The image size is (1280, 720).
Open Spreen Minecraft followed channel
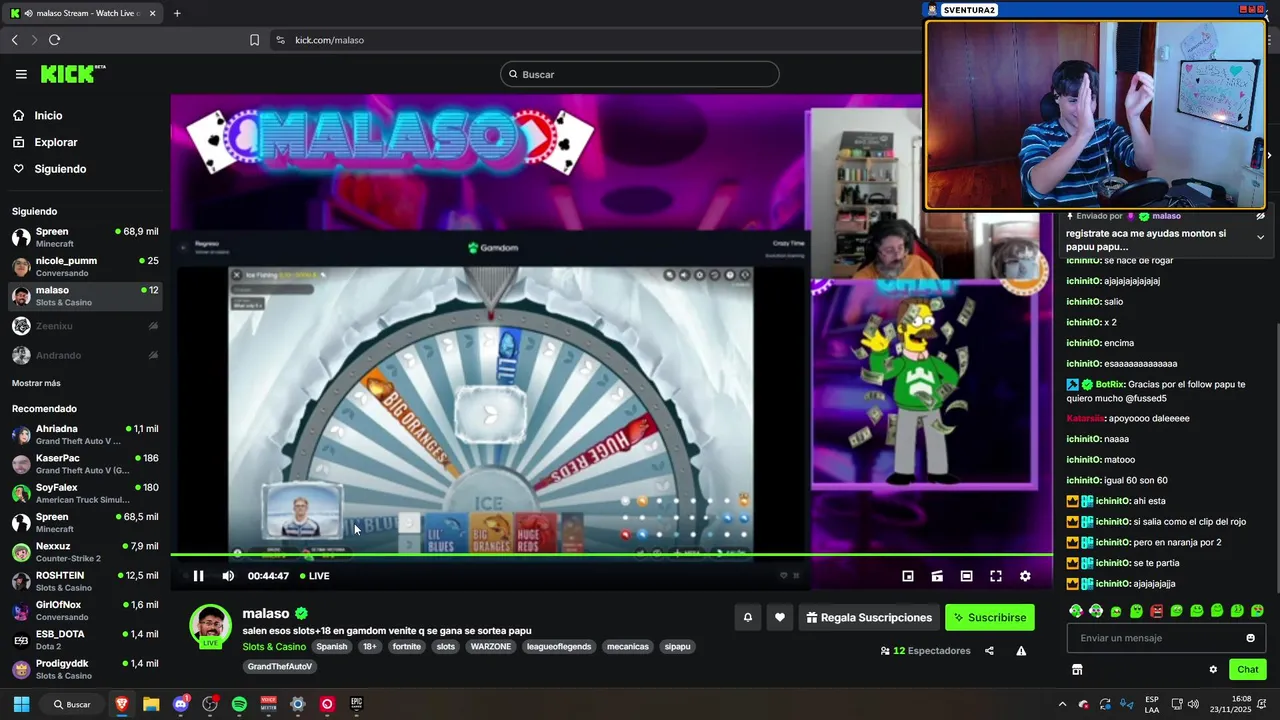point(84,237)
